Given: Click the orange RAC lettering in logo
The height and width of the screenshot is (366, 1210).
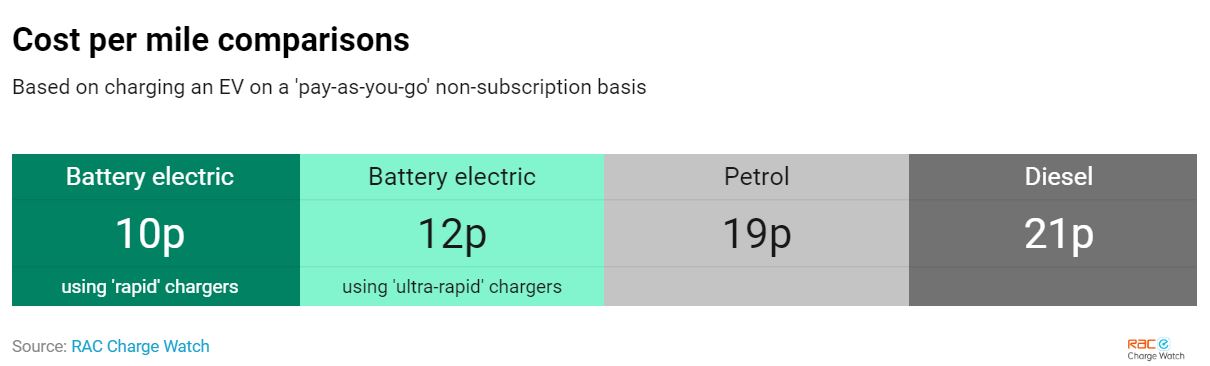Looking at the screenshot, I should coord(1142,343).
